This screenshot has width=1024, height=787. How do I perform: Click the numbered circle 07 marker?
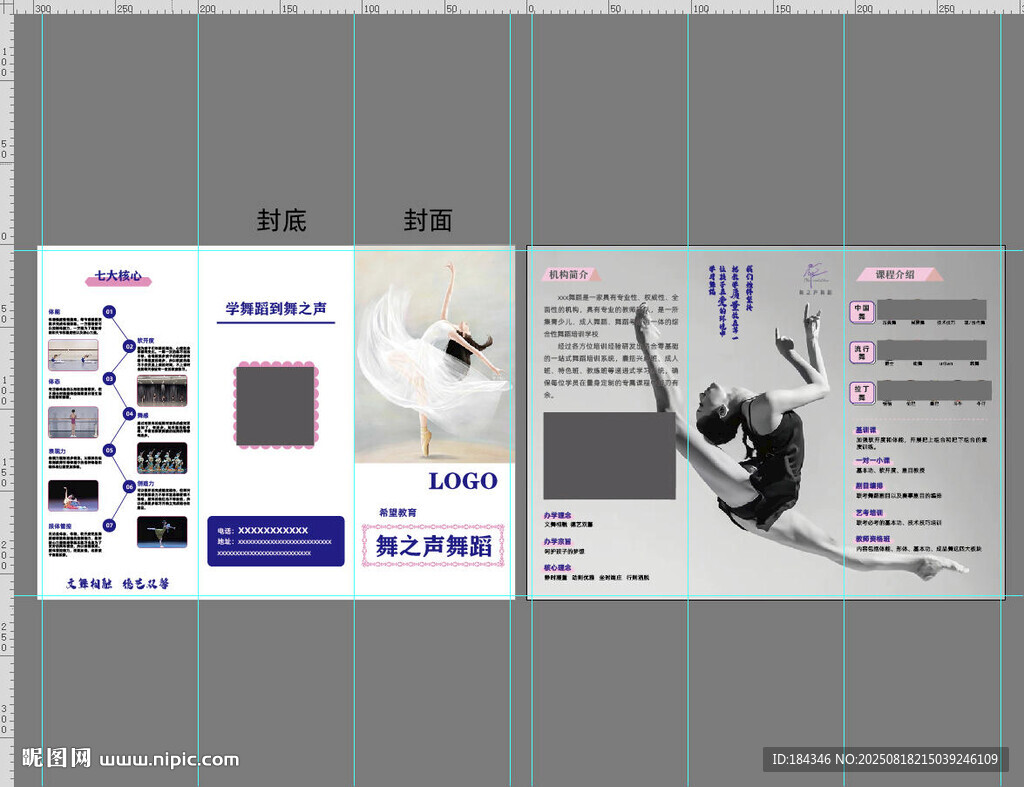[x=109, y=525]
